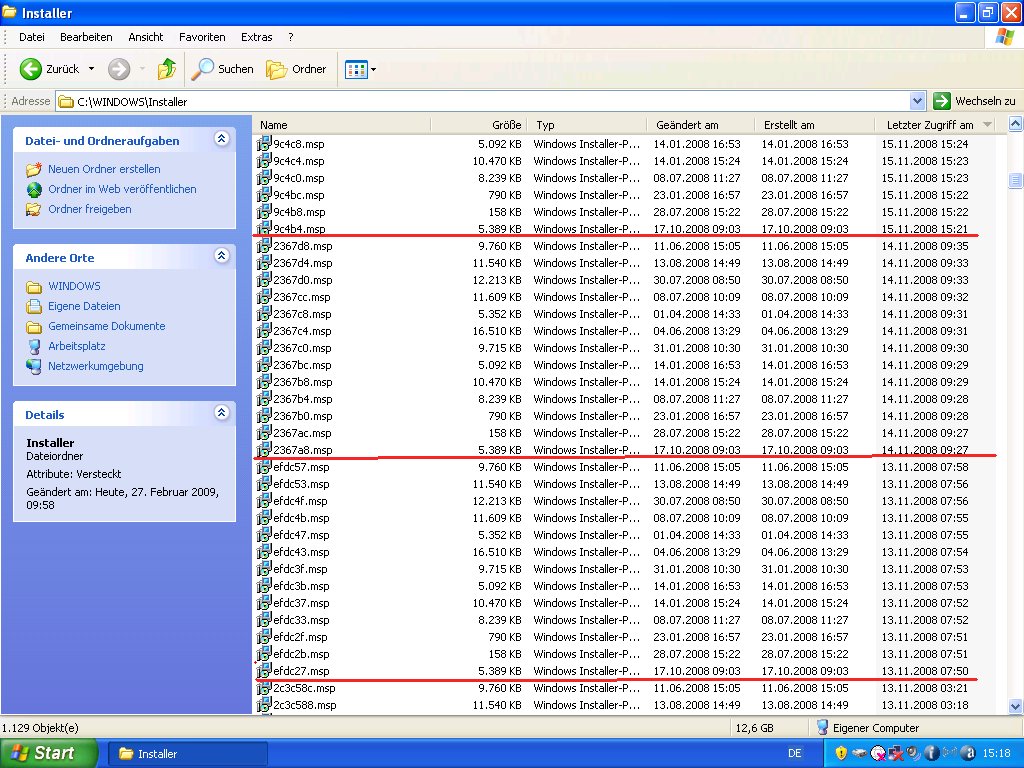1024x768 pixels.
Task: Go up one folder level
Action: click(167, 69)
